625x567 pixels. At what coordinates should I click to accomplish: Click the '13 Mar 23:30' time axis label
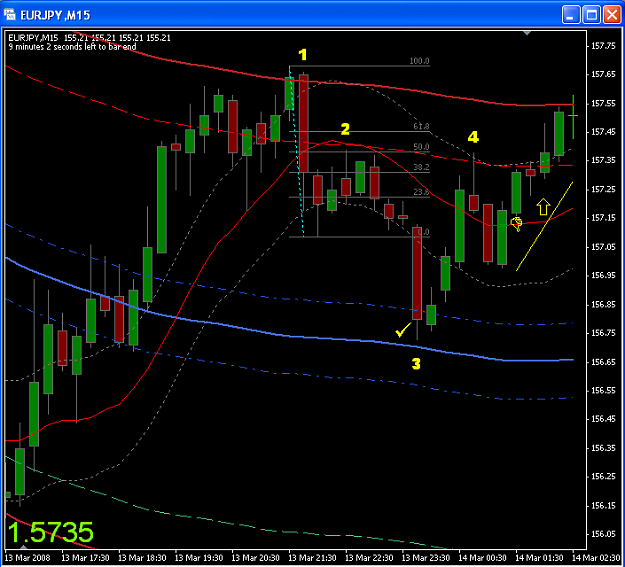tap(426, 557)
